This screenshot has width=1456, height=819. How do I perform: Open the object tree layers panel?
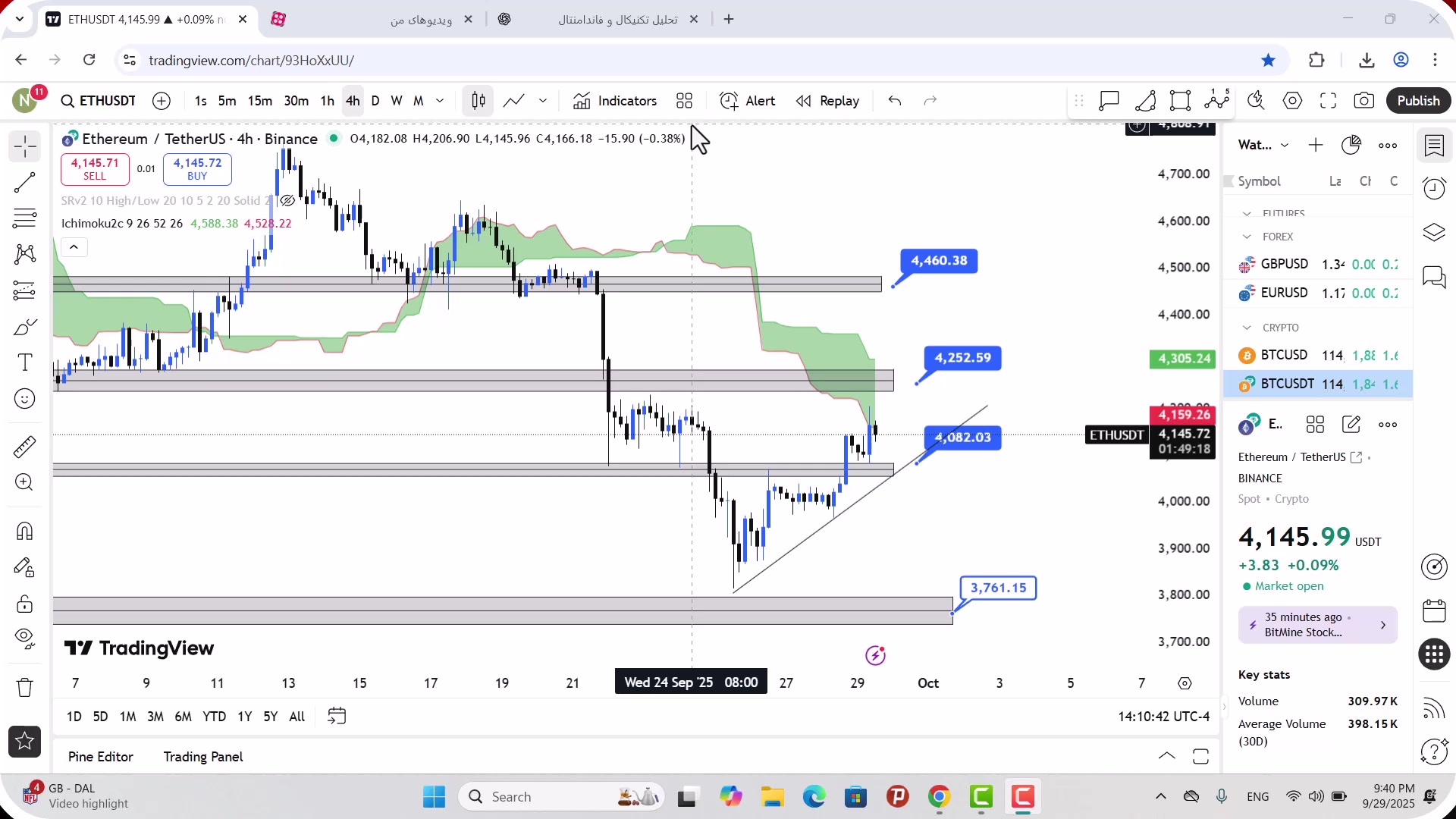pyautogui.click(x=1434, y=232)
